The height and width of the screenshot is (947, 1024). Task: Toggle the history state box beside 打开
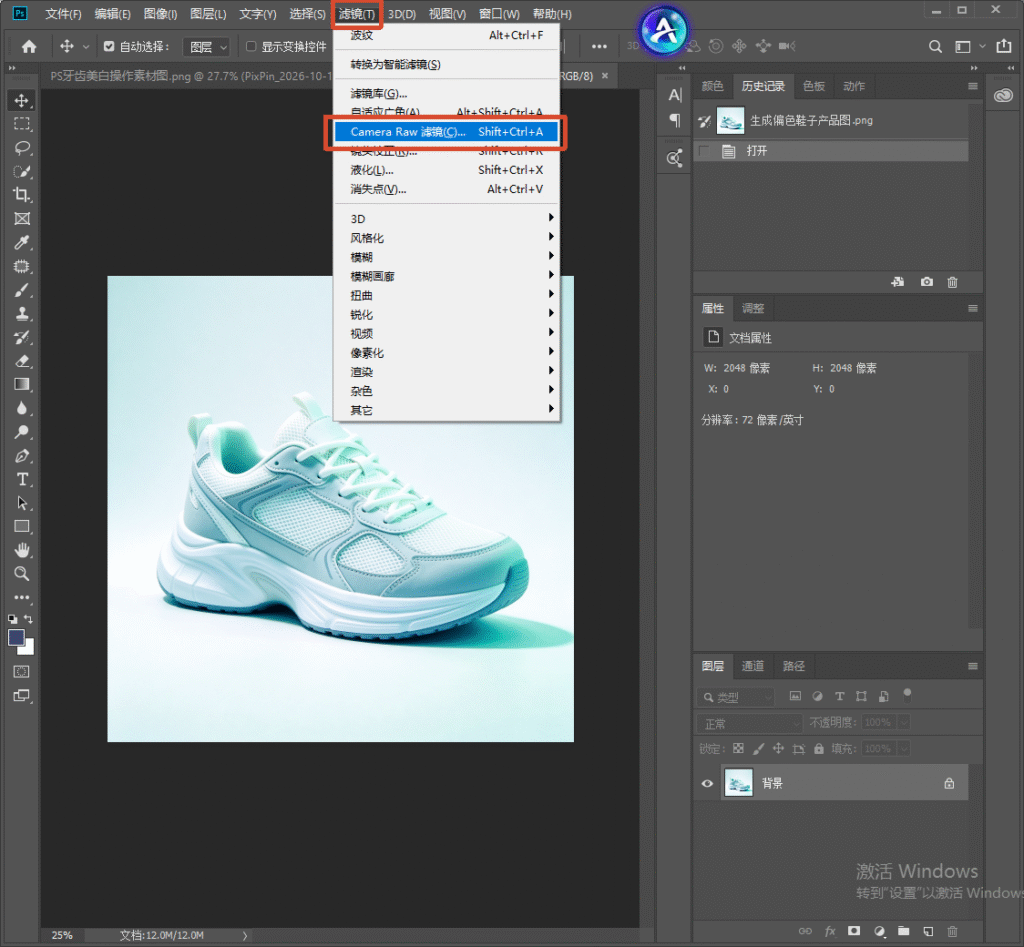click(x=704, y=151)
